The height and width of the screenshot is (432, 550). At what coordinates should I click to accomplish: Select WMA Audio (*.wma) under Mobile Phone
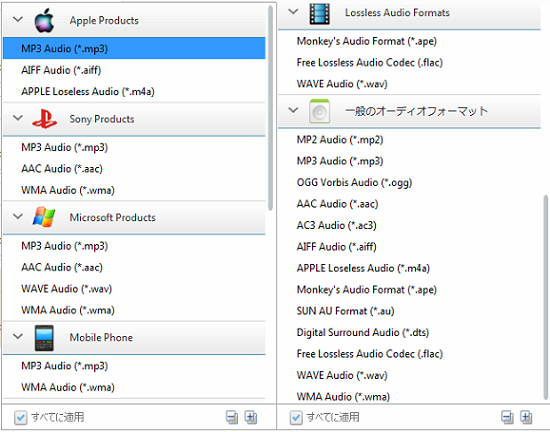[x=134, y=387]
